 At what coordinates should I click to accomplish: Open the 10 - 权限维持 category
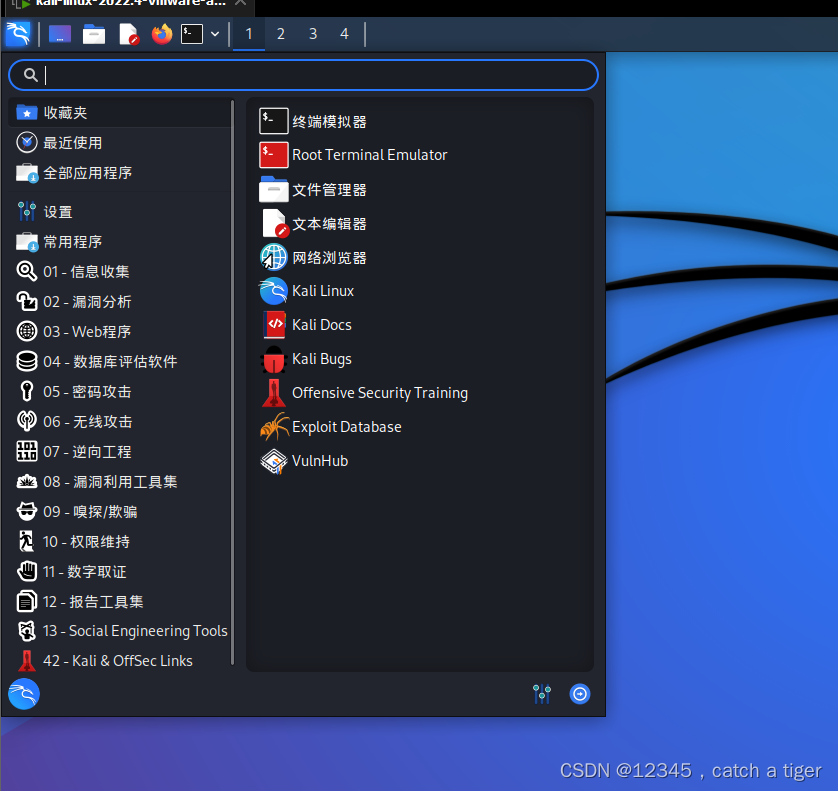pyautogui.click(x=120, y=541)
